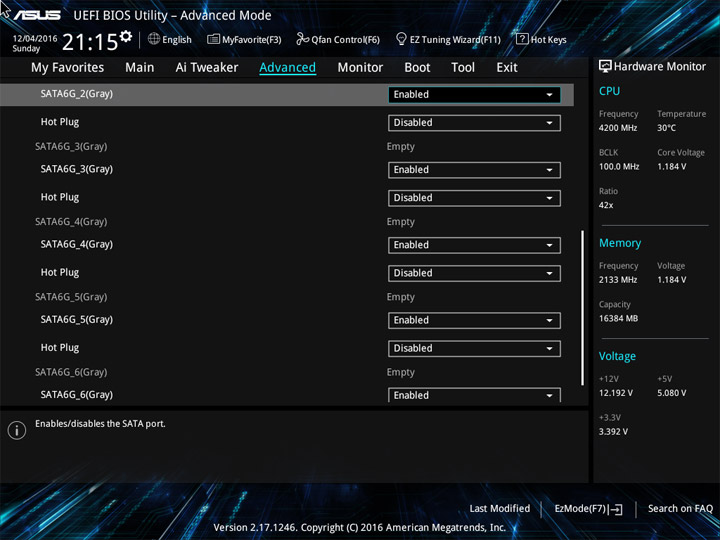Click Hot Plug label below SATA6G_3

[60, 197]
